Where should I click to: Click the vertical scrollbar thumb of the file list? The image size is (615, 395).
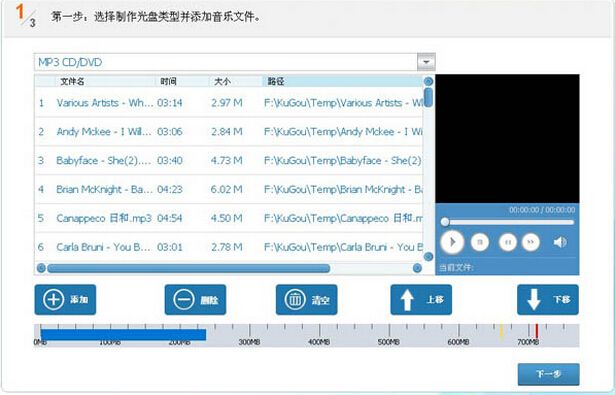(429, 97)
